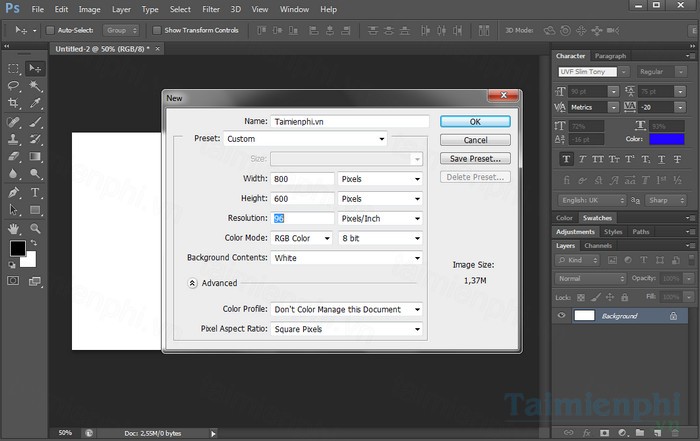Open the 8 bit depth dropdown

[x=380, y=238]
